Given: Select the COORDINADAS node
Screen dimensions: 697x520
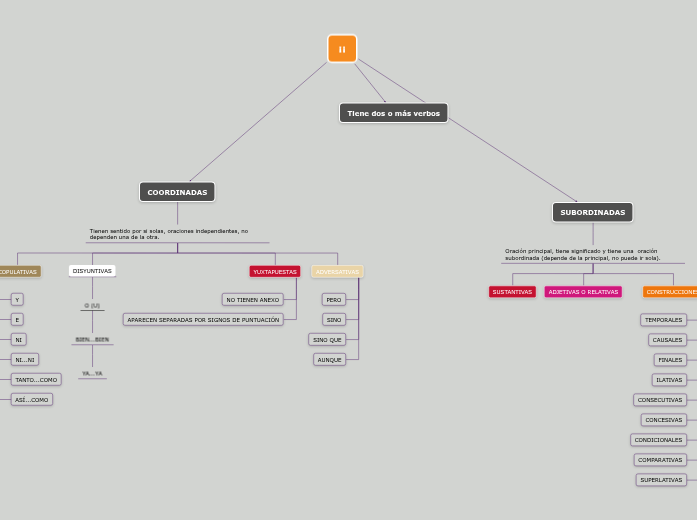Looking at the screenshot, I should (x=177, y=192).
